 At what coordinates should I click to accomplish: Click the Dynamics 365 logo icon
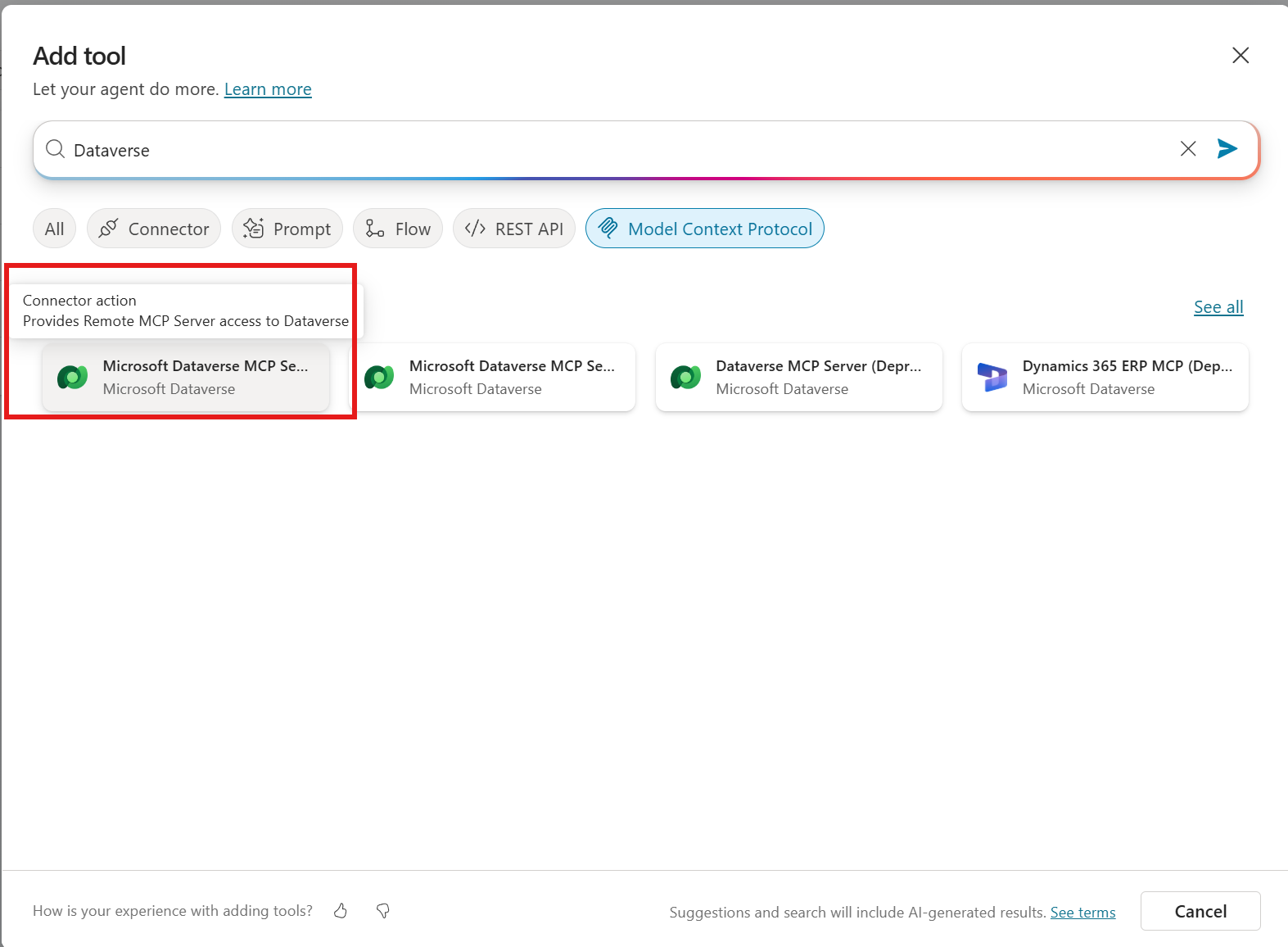[992, 378]
